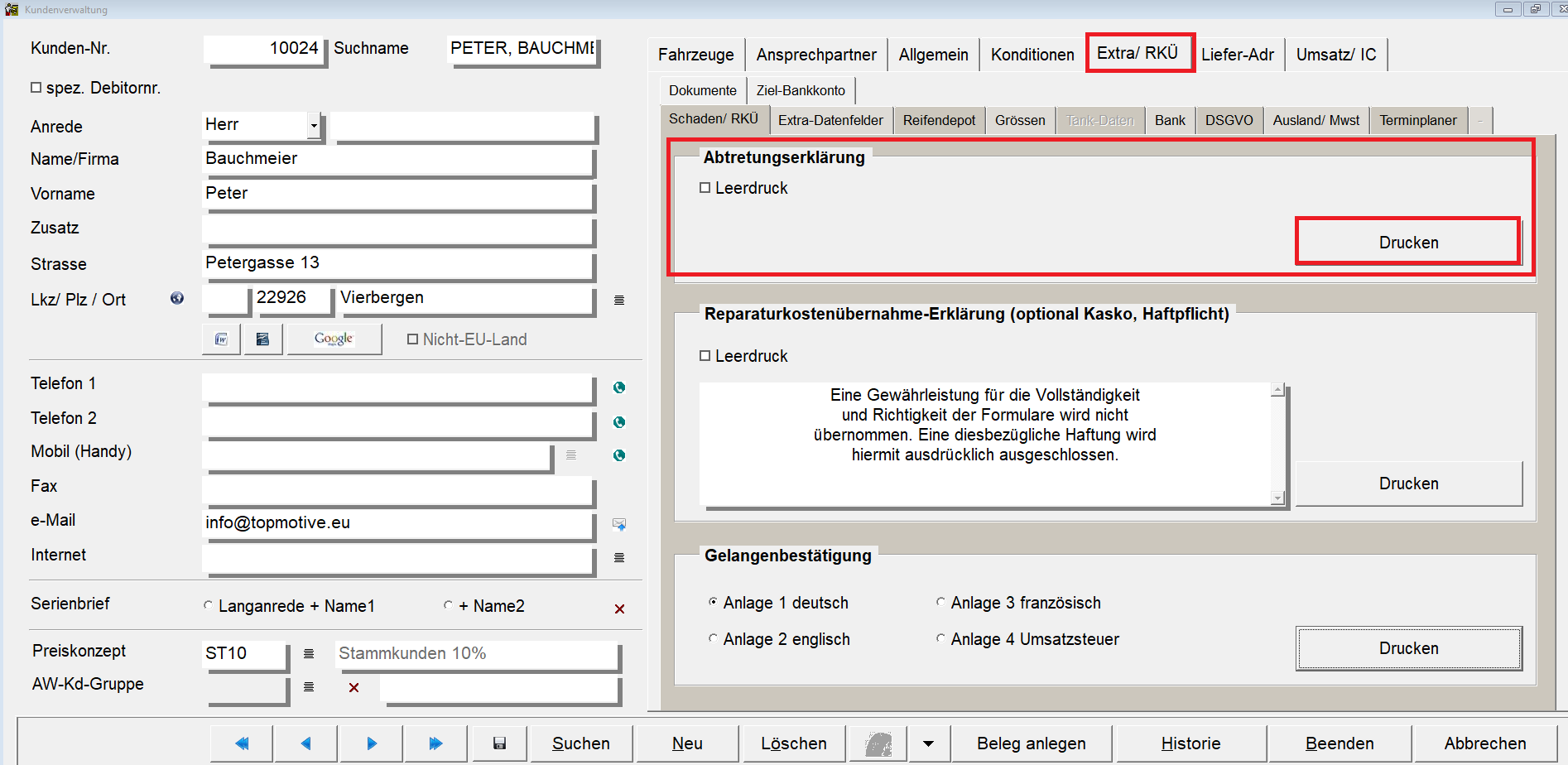Open Preiskonzept selection list icon

pos(309,654)
